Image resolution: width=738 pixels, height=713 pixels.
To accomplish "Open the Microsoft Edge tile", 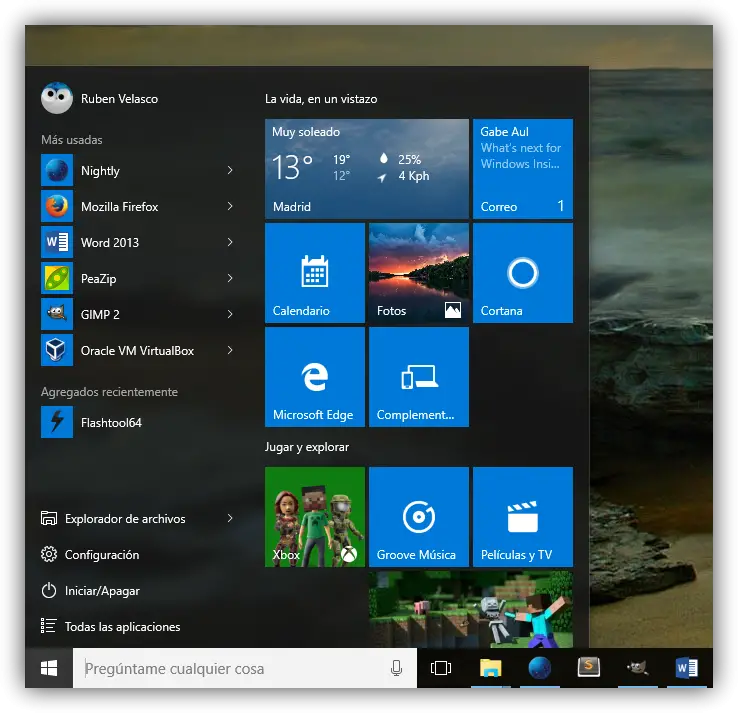I will coord(314,377).
